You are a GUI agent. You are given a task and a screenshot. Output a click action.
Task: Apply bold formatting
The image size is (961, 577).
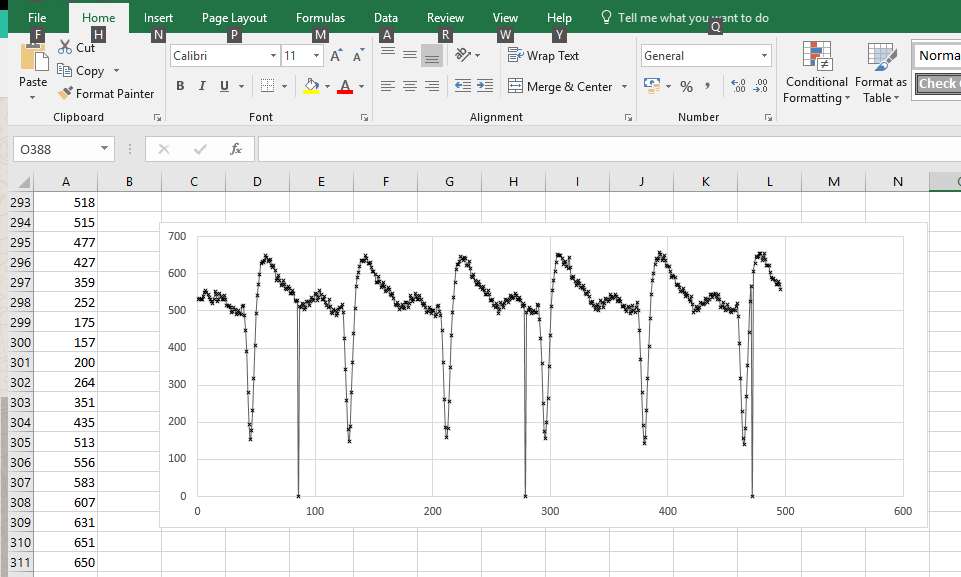pyautogui.click(x=180, y=86)
